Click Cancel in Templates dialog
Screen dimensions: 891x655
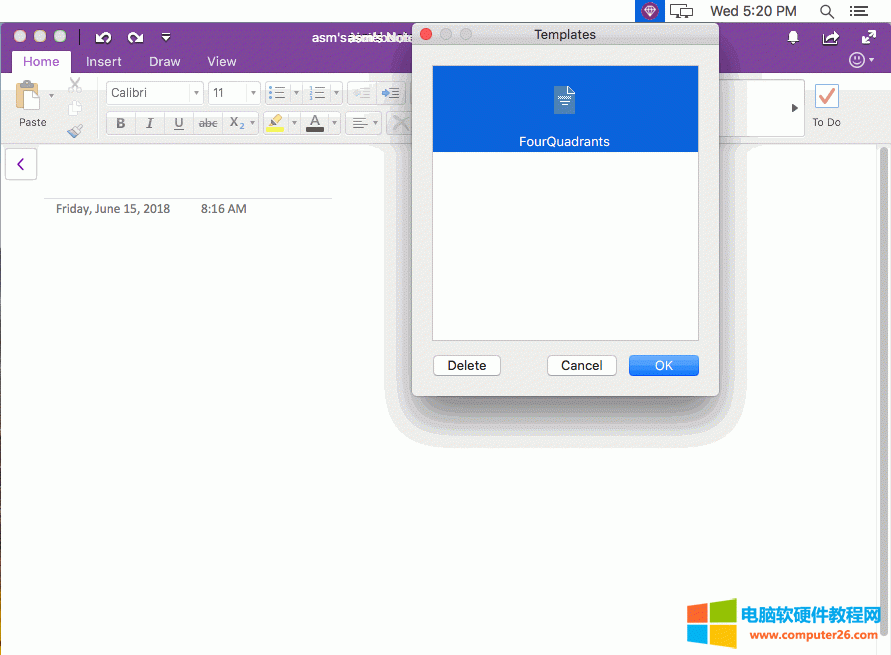tap(581, 365)
